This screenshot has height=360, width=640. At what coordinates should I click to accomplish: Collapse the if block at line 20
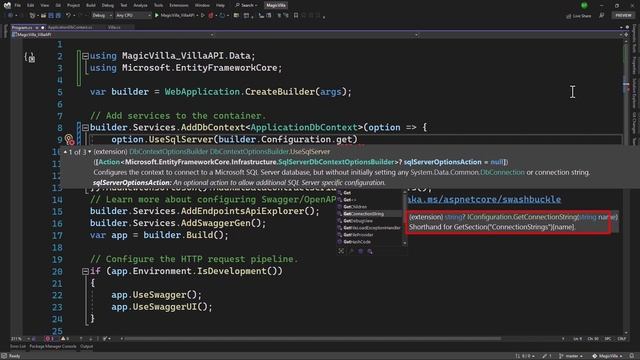click(85, 271)
